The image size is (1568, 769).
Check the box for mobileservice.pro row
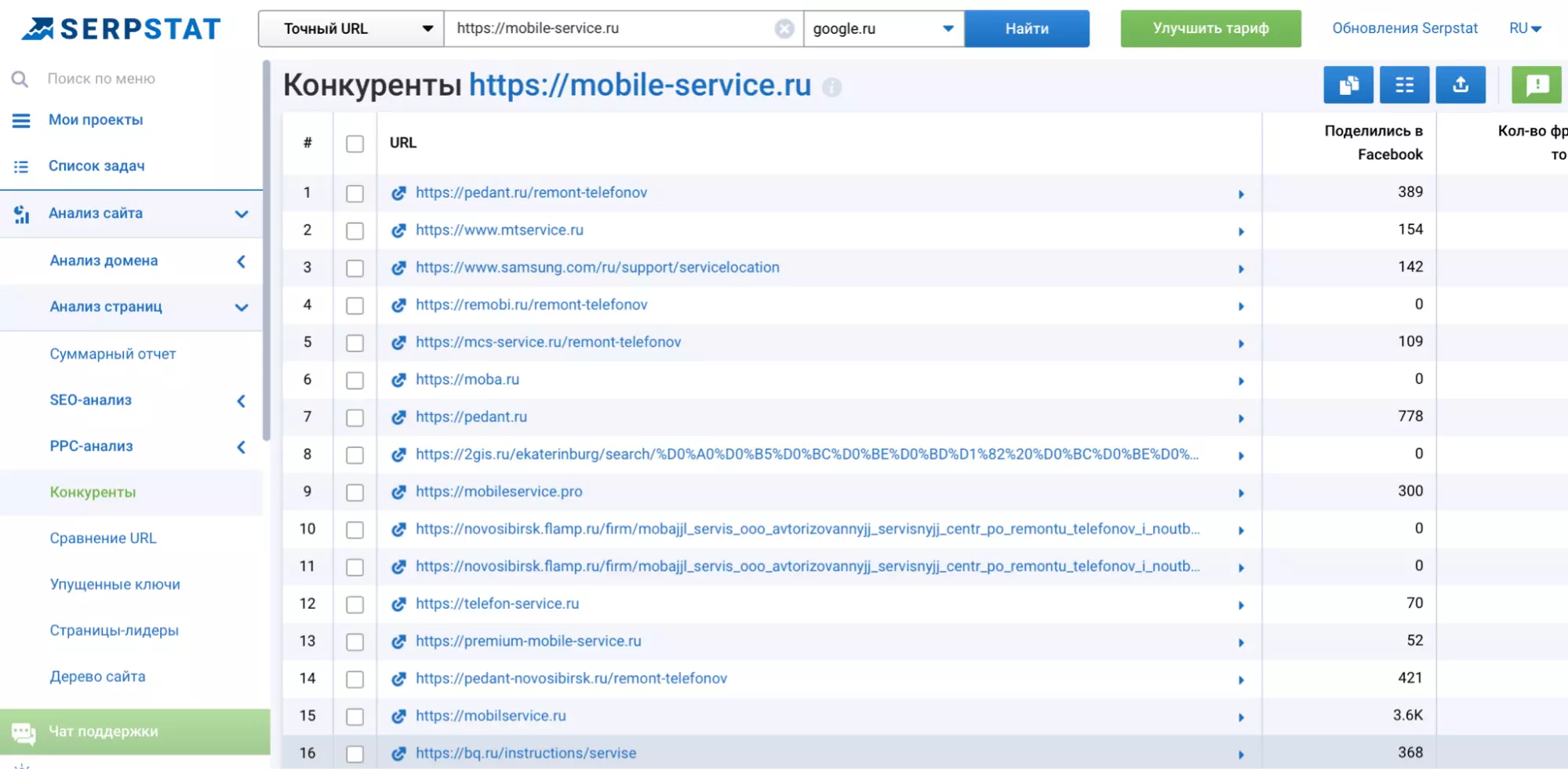[x=355, y=492]
